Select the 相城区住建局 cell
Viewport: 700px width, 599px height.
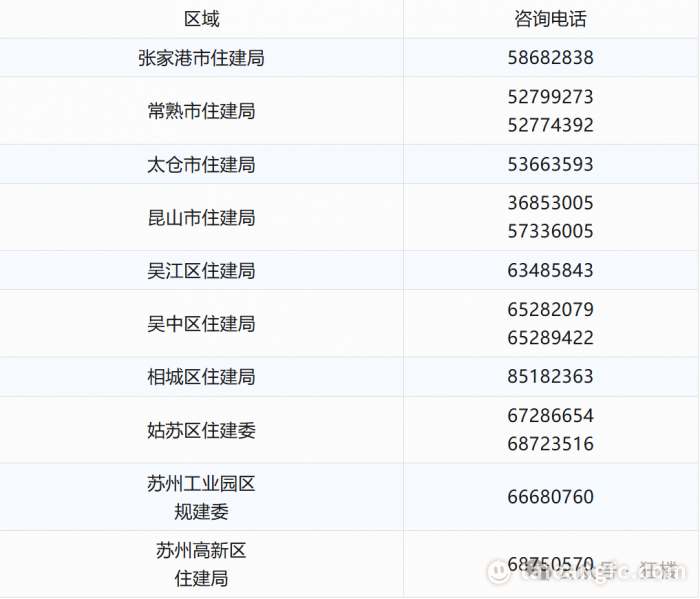pyautogui.click(x=201, y=376)
